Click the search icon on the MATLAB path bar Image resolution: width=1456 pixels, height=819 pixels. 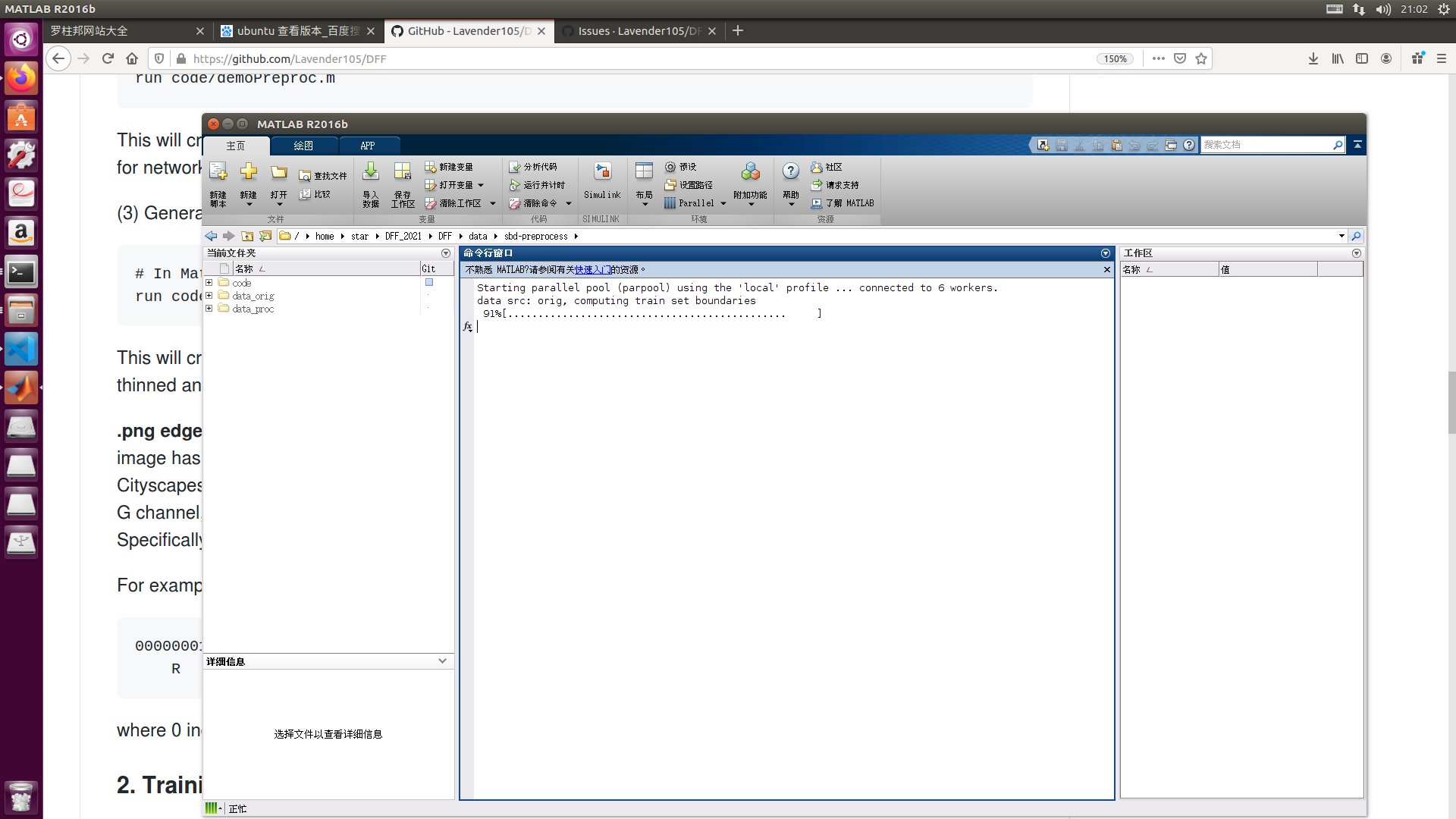(x=1356, y=236)
